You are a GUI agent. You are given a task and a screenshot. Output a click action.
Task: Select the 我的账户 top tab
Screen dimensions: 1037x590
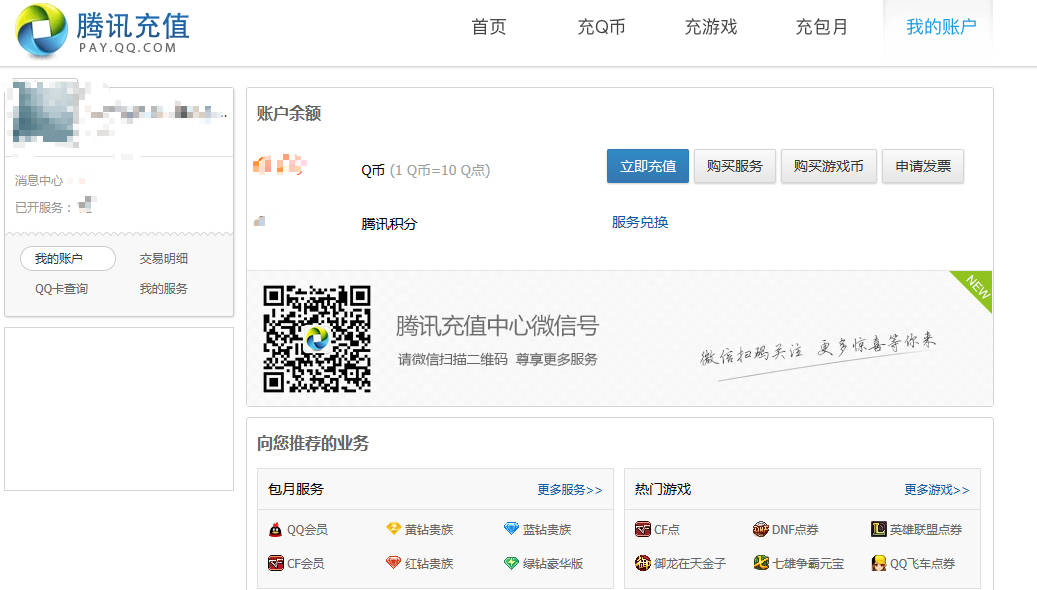pos(940,27)
